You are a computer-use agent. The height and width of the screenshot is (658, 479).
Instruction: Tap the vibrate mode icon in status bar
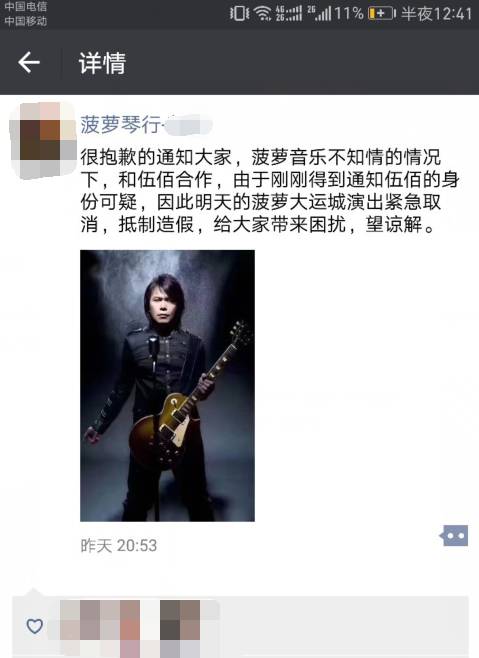[239, 13]
